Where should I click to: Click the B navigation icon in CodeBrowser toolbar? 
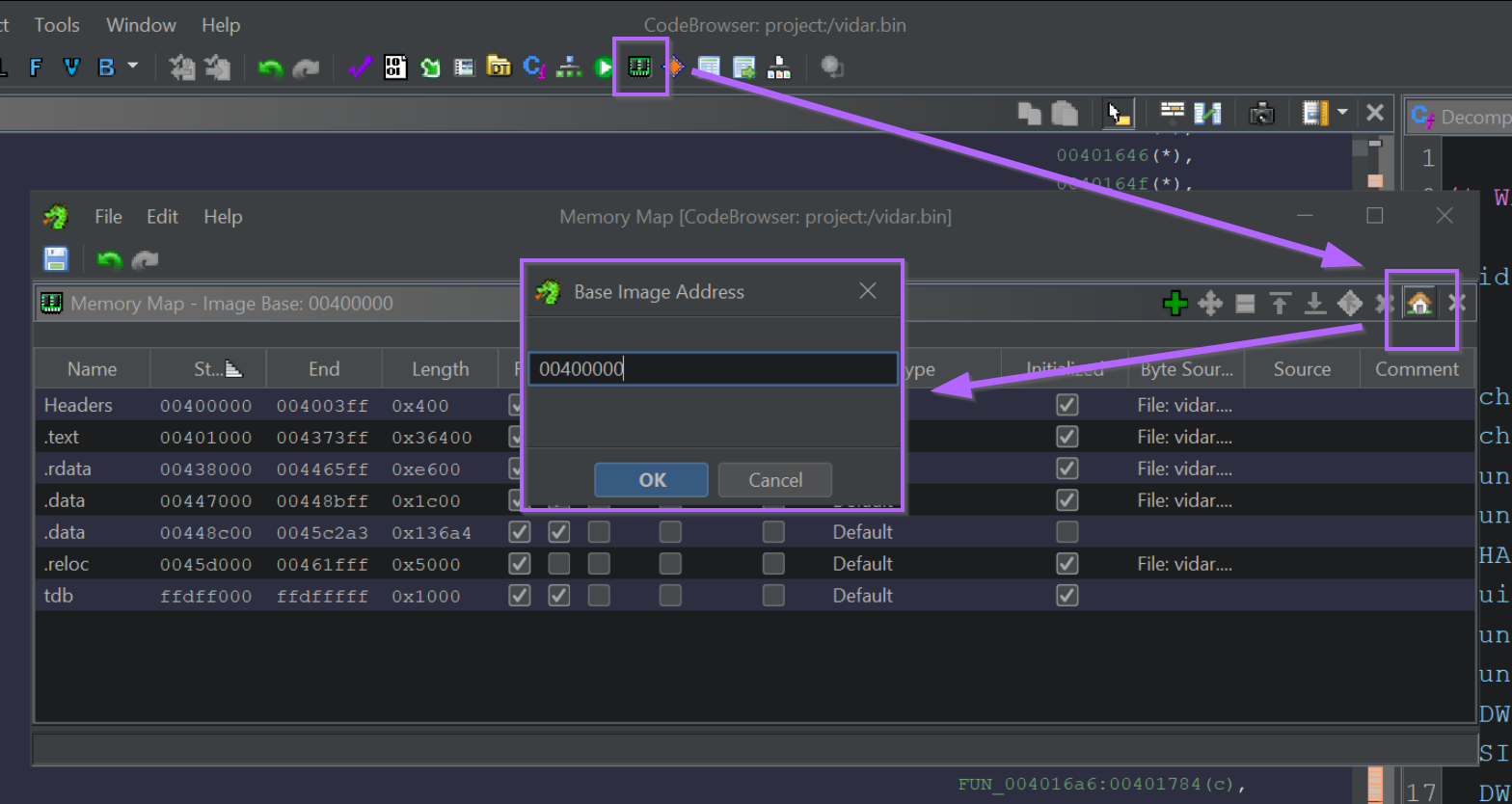[106, 67]
